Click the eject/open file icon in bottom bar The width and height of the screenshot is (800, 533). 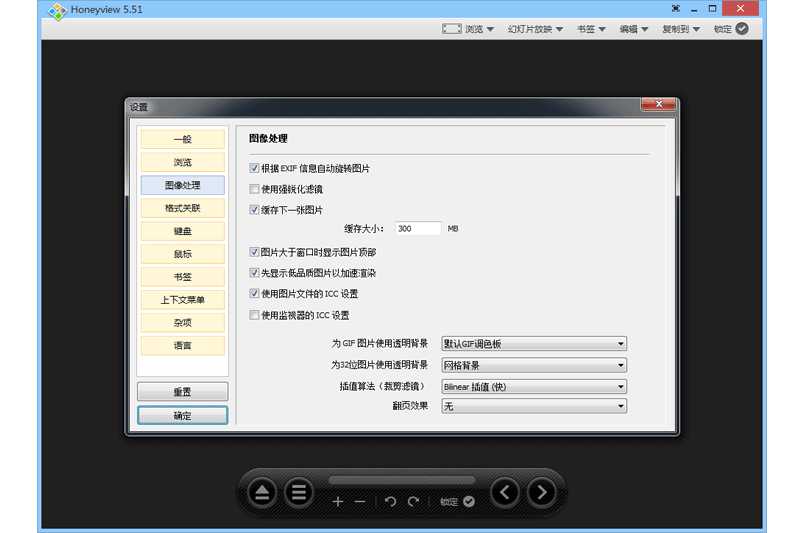[262, 493]
